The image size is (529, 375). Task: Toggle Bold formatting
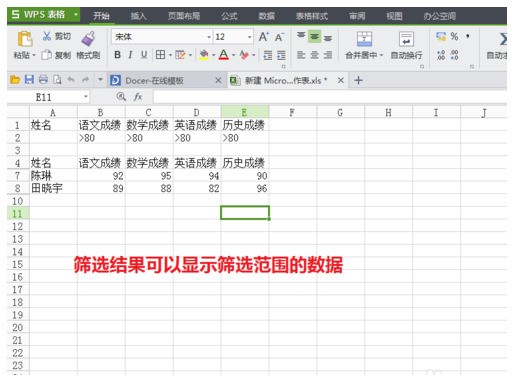pyautogui.click(x=117, y=55)
